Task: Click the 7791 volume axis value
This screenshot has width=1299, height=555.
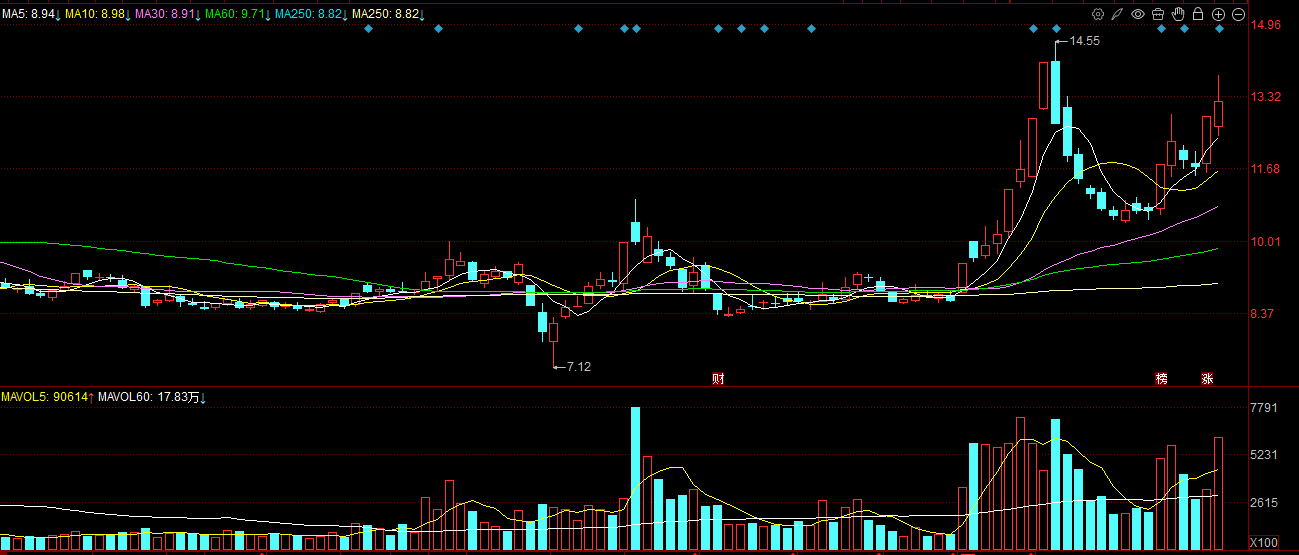Action: pos(1265,407)
